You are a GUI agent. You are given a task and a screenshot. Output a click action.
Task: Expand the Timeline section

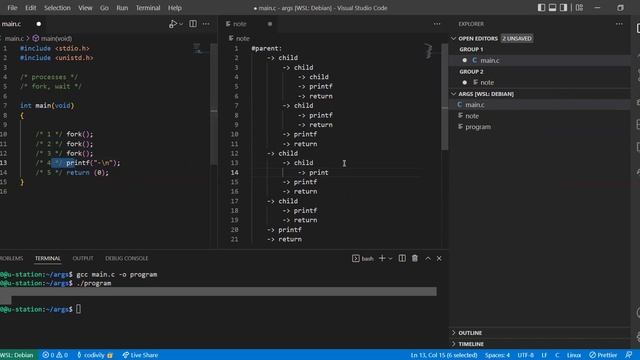pyautogui.click(x=471, y=344)
